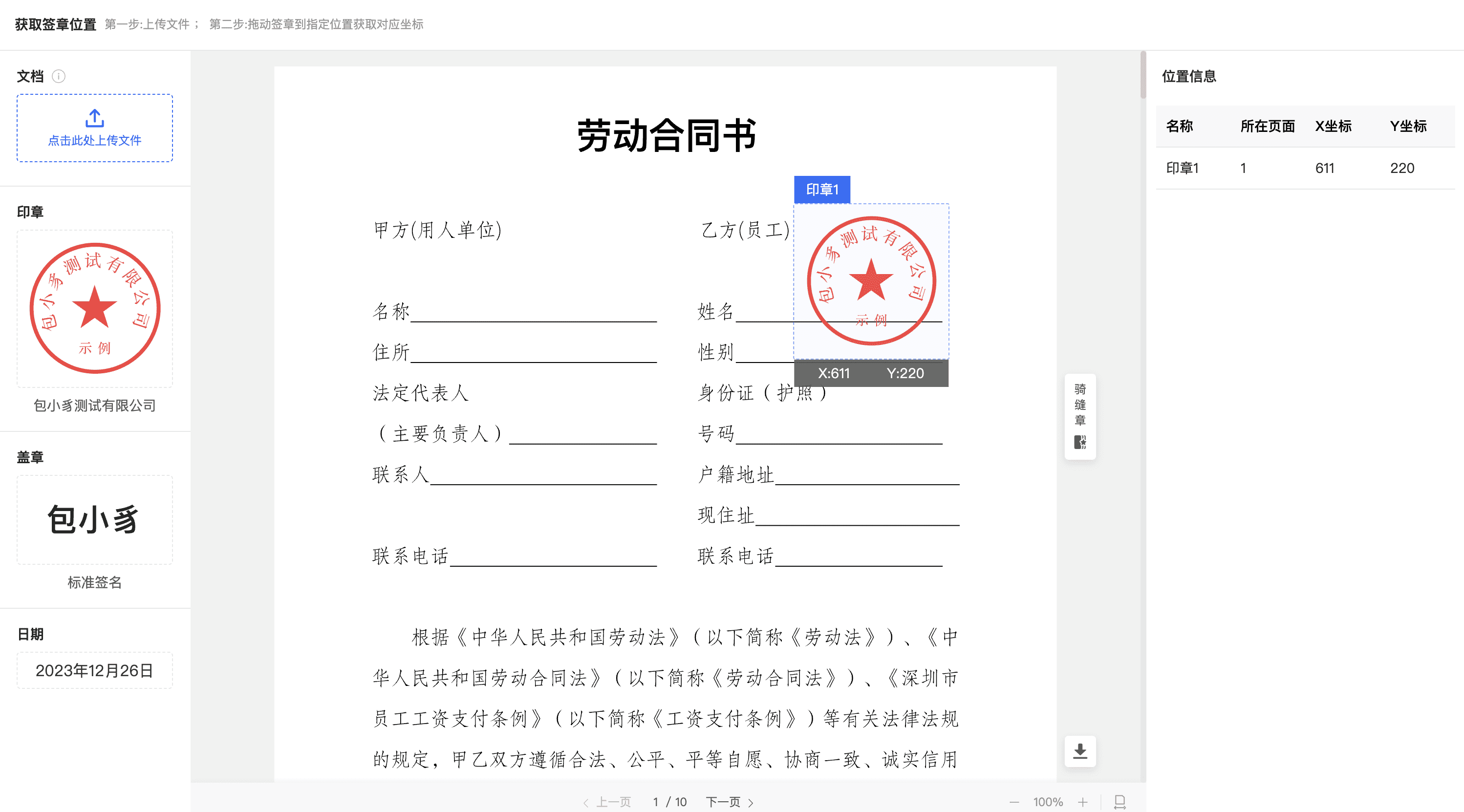Viewport: 1464px width, 812px height.
Task: Click the 印章1 label on placed seal
Action: [x=822, y=189]
